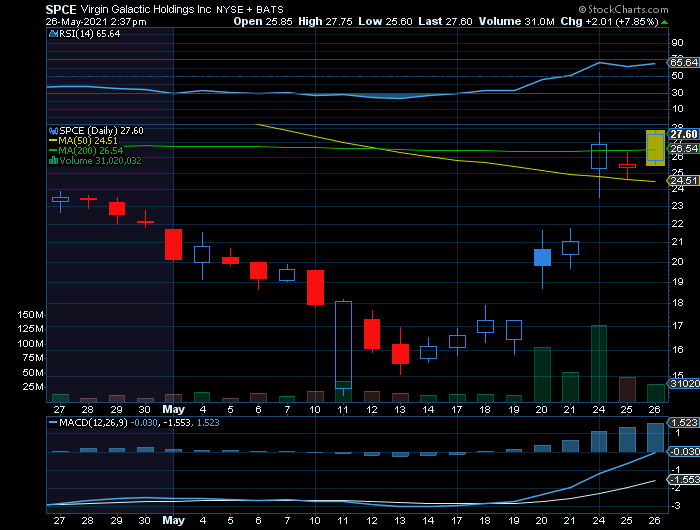Click the MA(200) green legend line

click(53, 150)
